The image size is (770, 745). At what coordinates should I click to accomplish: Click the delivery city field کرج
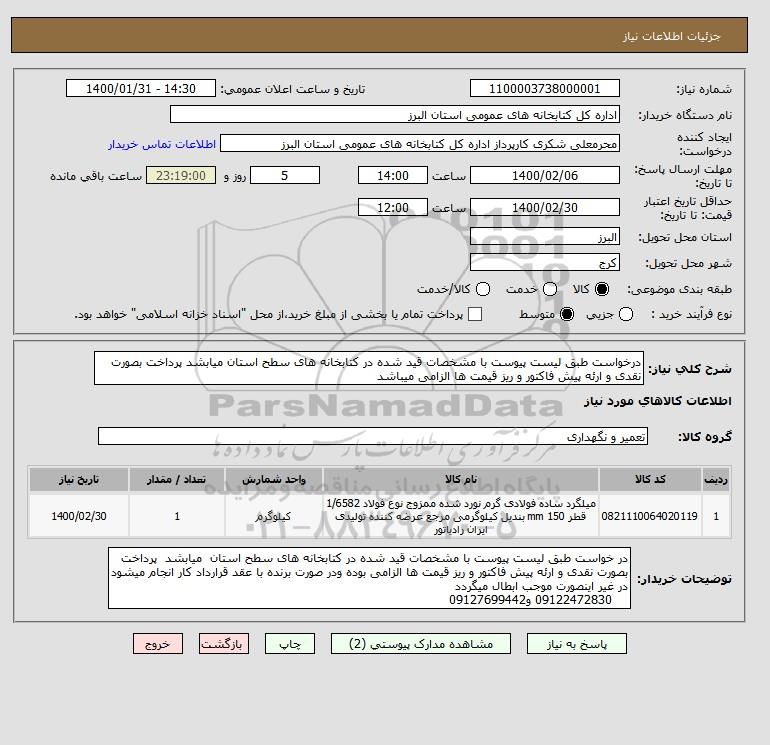[x=545, y=262]
